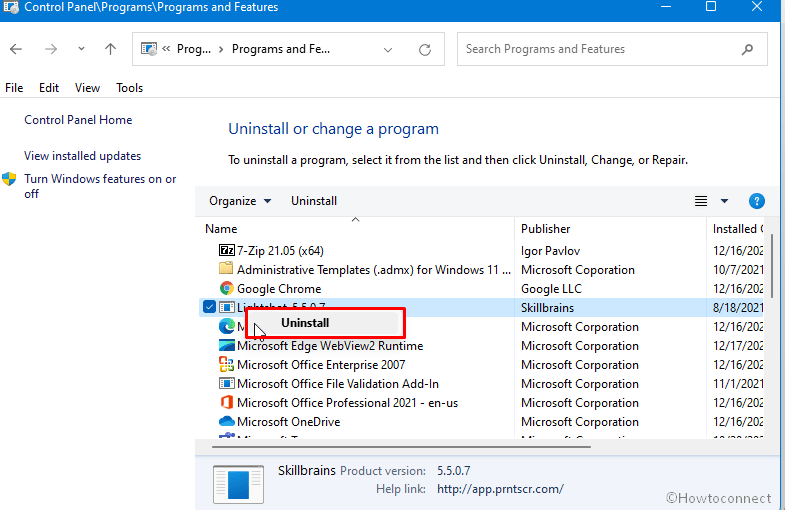Go up one folder level
Viewport: 785px width, 510px height.
110,49
